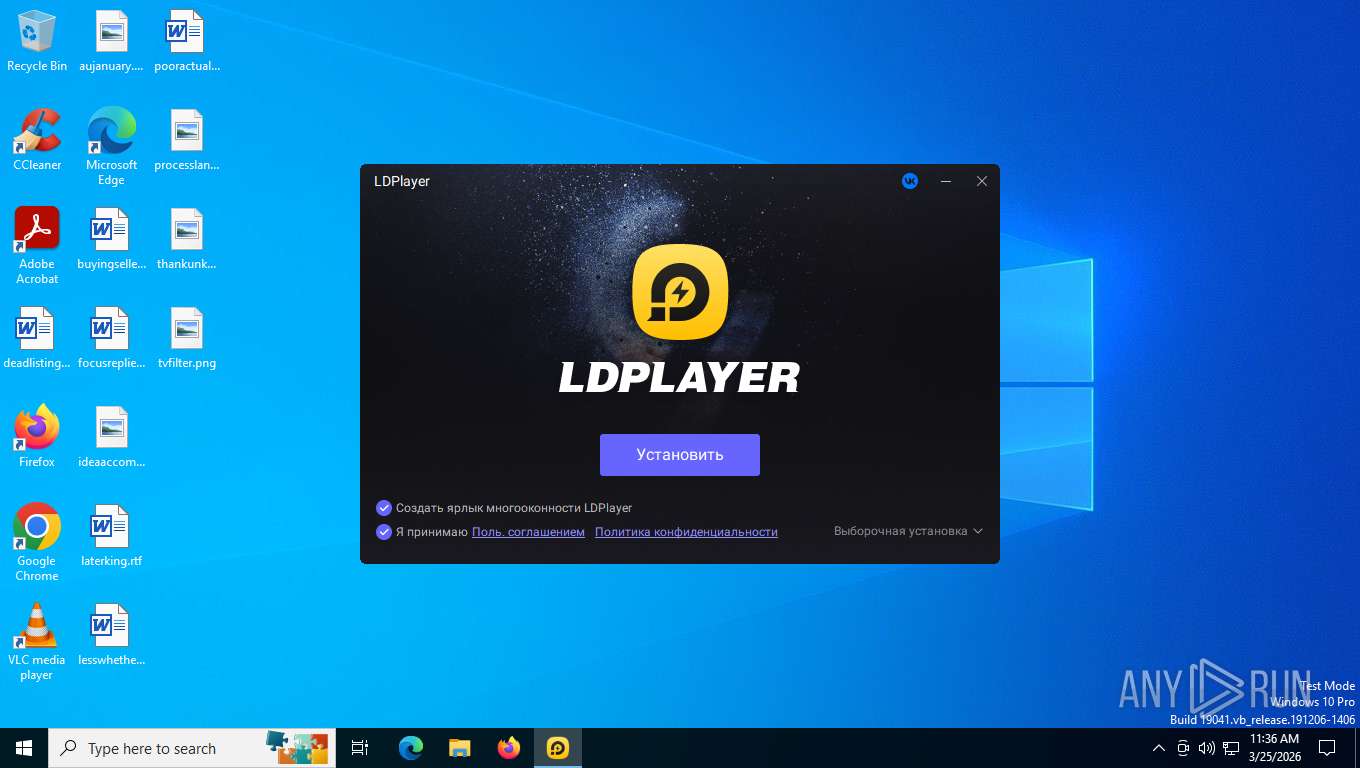1360x768 pixels.
Task: Open Firefox from the taskbar
Action: click(x=509, y=748)
